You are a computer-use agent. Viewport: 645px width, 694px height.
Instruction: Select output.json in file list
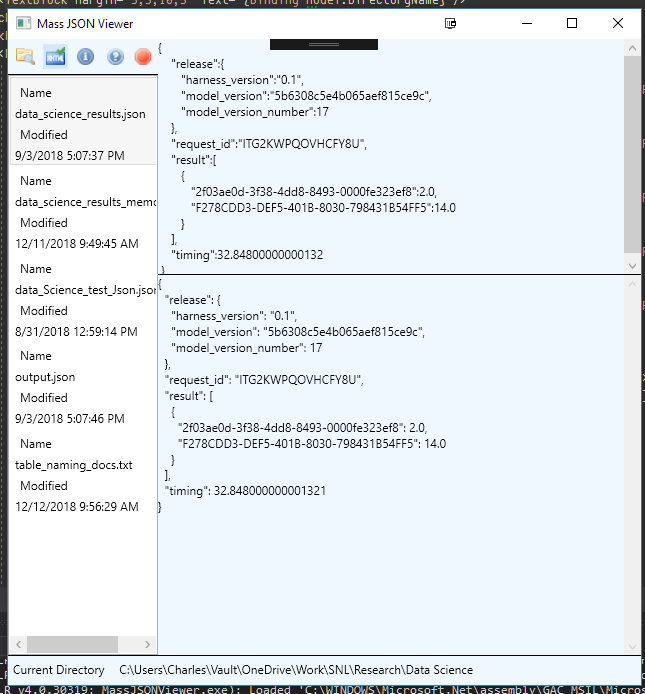45,377
